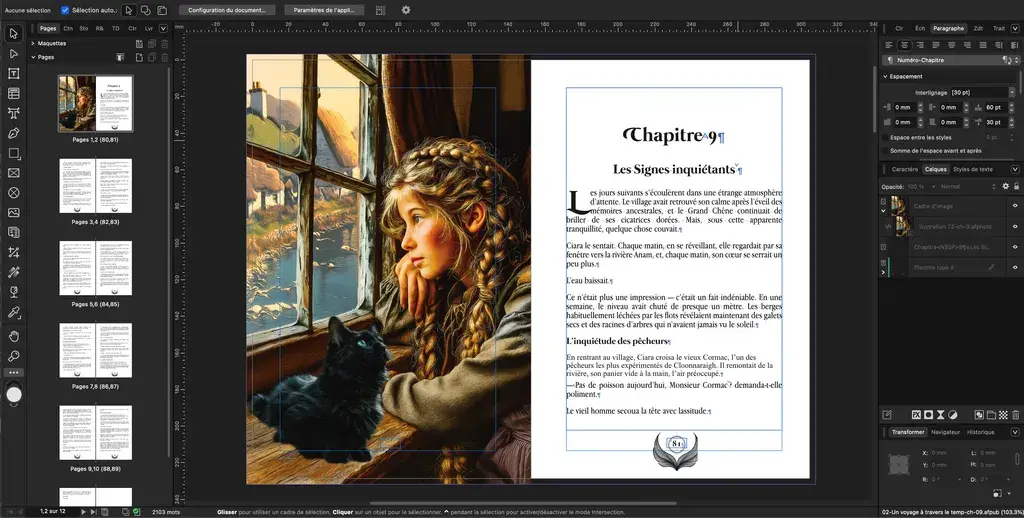1024x518 pixels.
Task: Toggle the Sélection auto checkbox
Action: coord(65,10)
